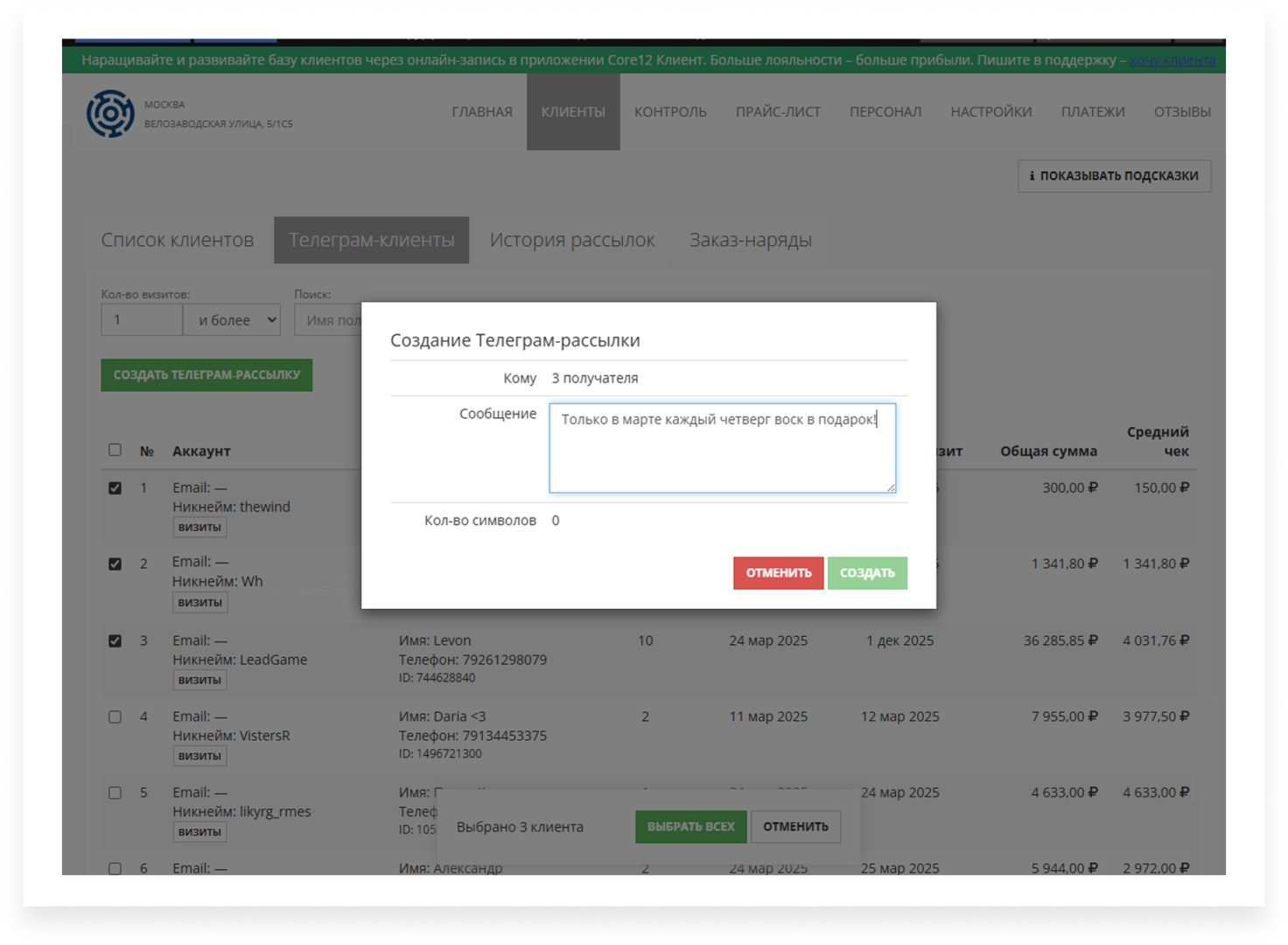Uncheck the checkbox for client thewind

pyautogui.click(x=115, y=488)
